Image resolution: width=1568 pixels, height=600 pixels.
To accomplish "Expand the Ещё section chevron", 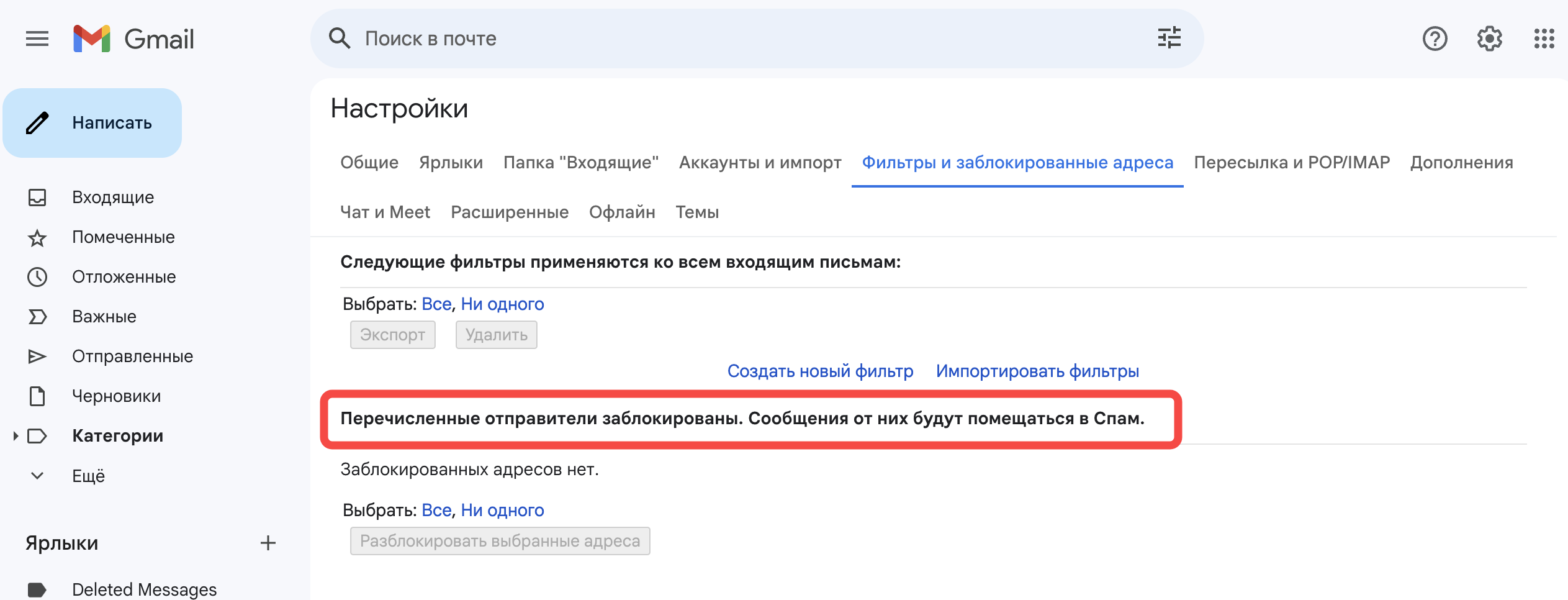I will click(37, 476).
